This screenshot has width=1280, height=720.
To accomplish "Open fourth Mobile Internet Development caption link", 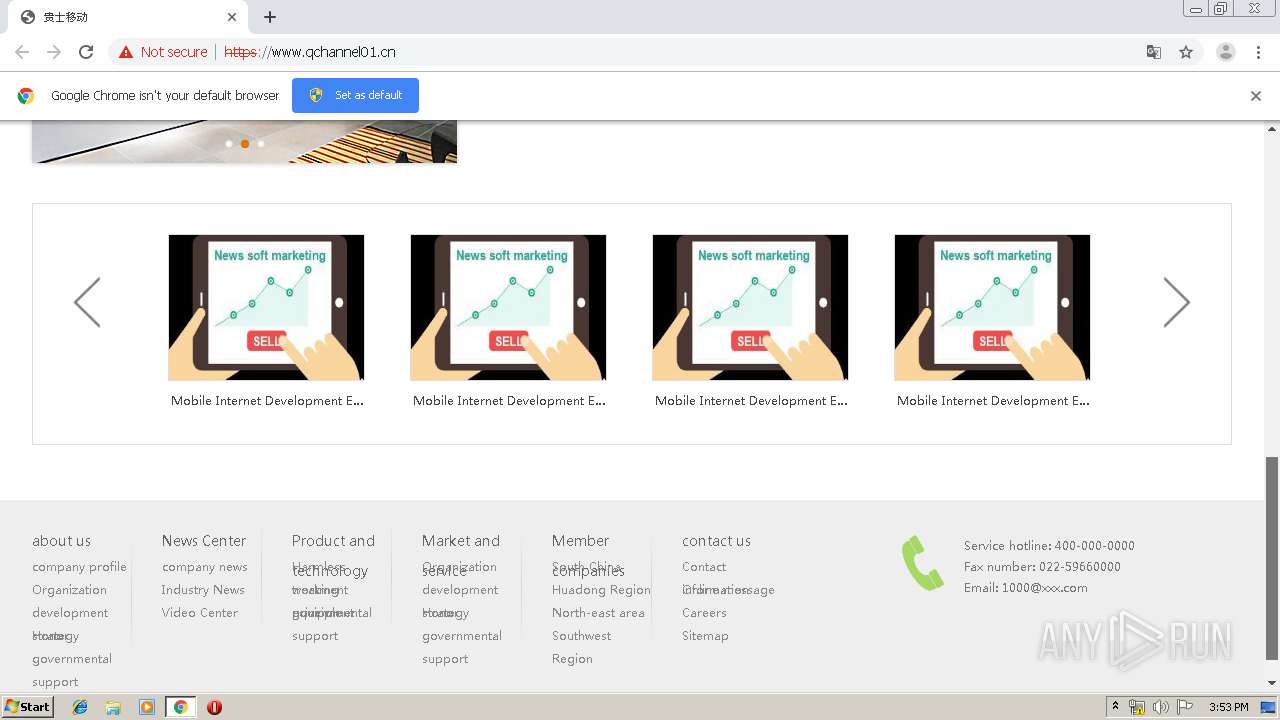I will point(993,401).
